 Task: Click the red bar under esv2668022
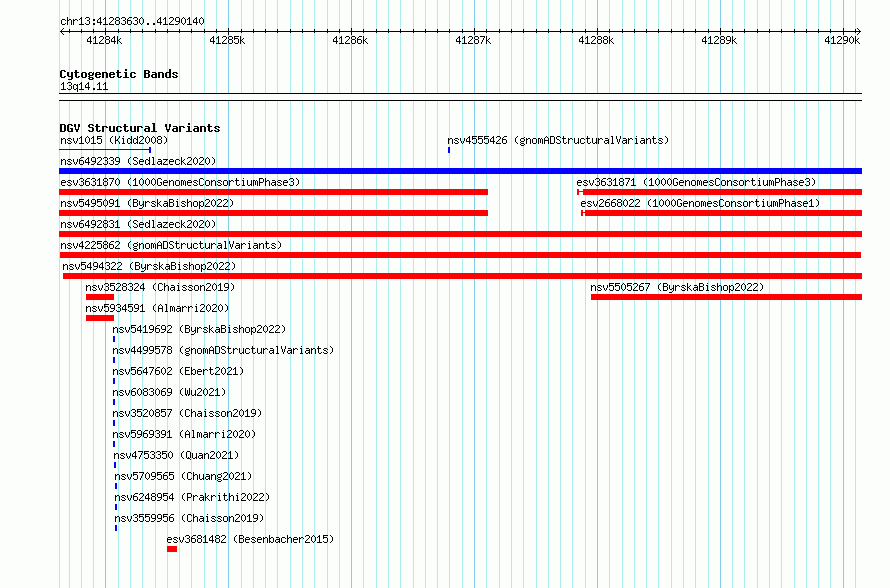[x=721, y=213]
